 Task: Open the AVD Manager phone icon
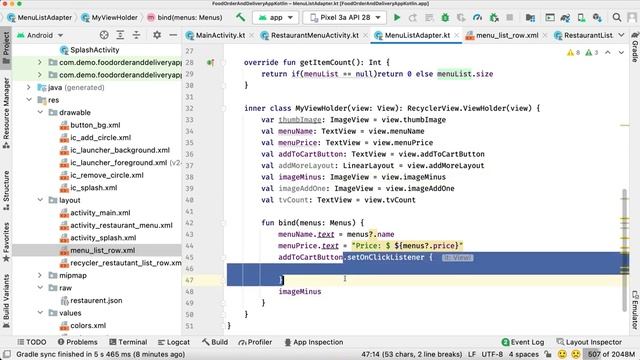[x=581, y=18]
